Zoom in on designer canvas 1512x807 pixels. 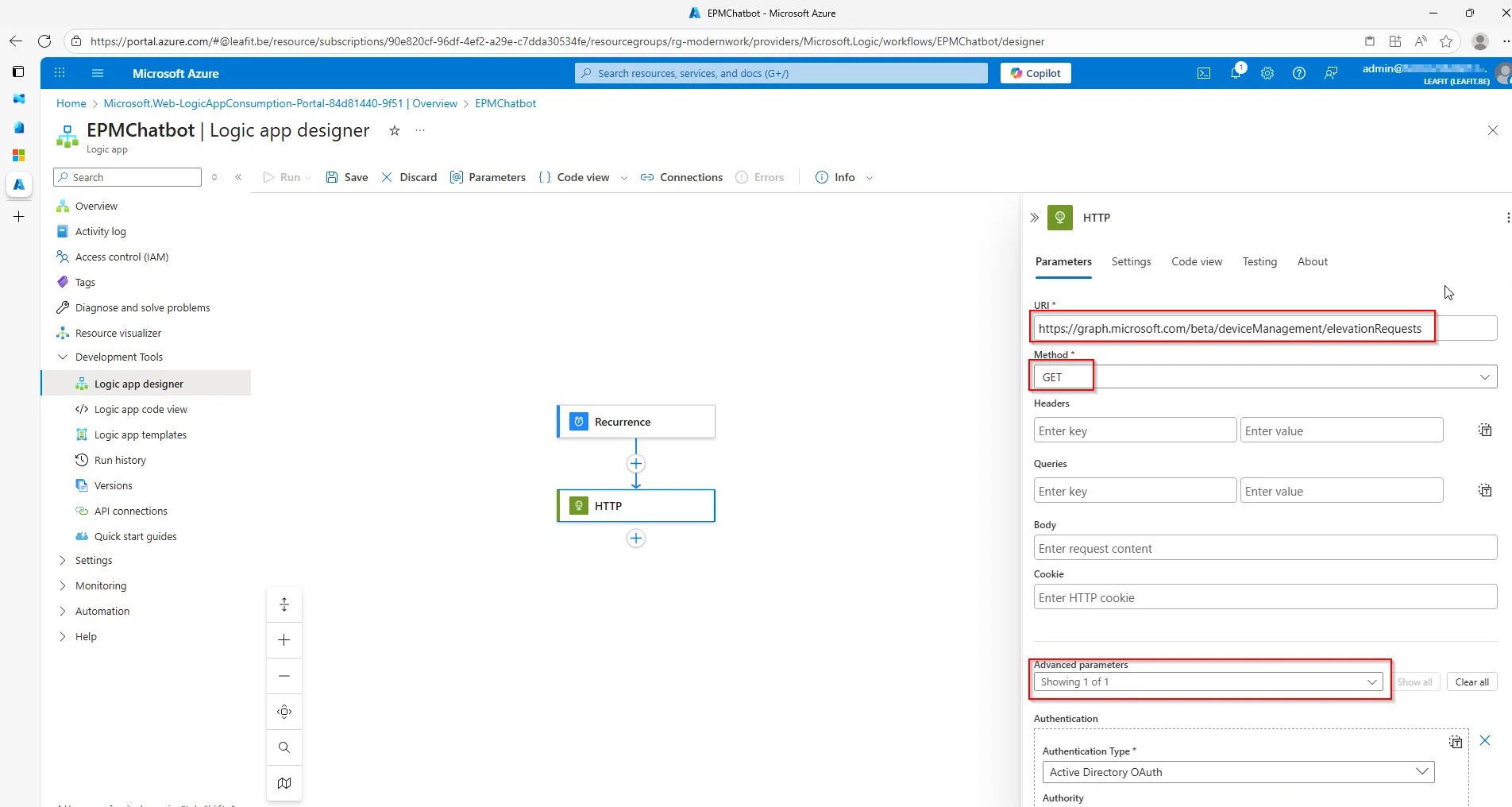point(284,640)
